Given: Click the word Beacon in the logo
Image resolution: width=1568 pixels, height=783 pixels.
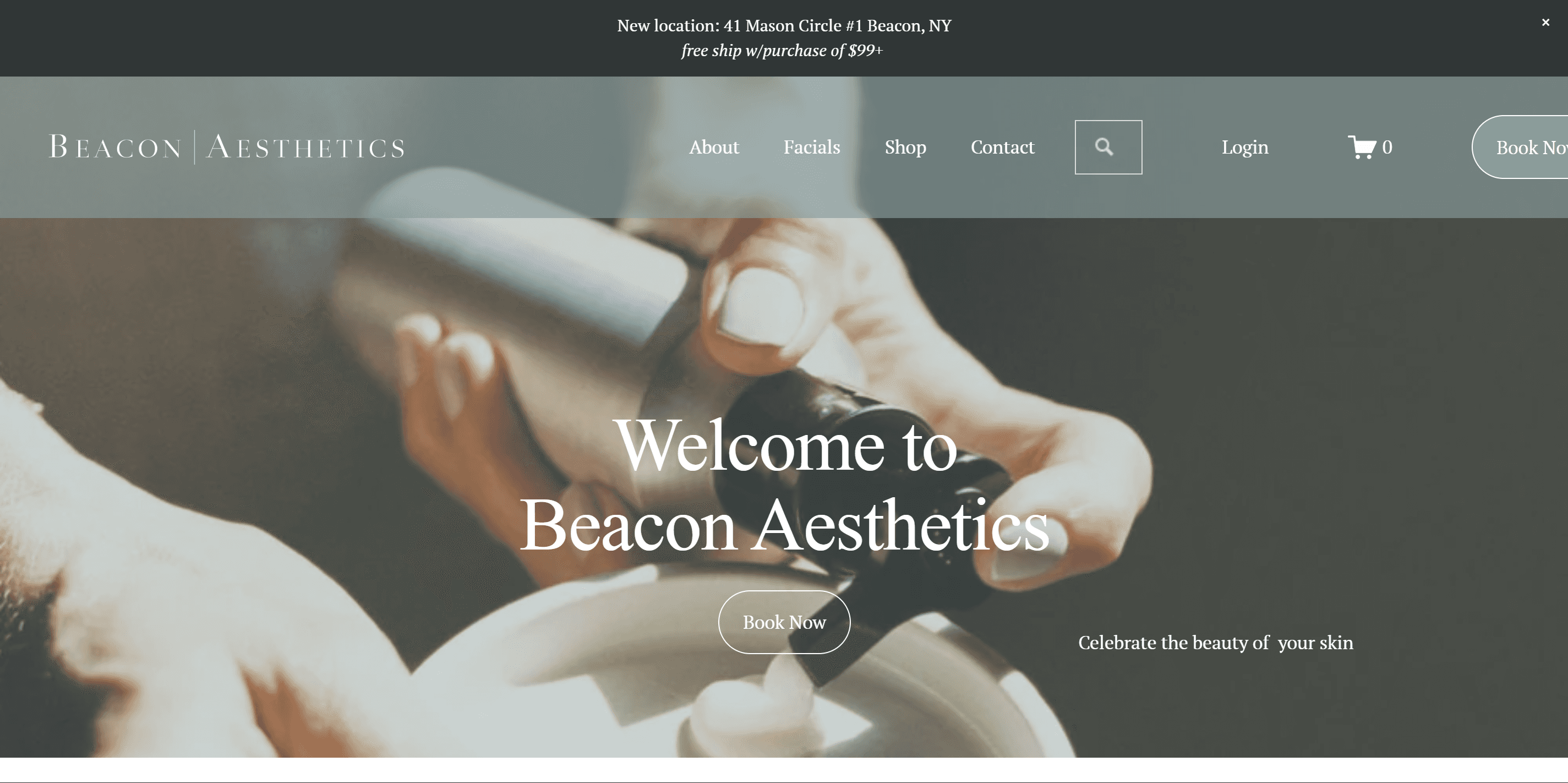Looking at the screenshot, I should coord(115,146).
